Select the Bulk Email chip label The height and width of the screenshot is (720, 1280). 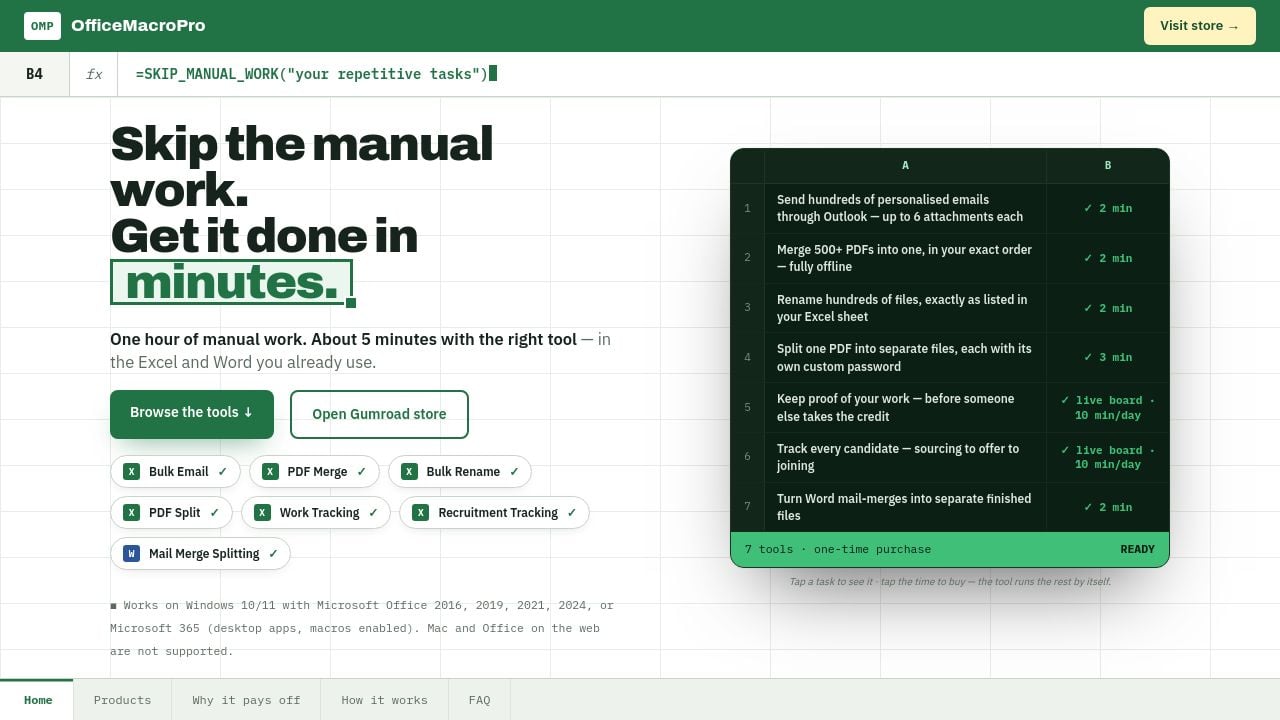[x=179, y=472]
